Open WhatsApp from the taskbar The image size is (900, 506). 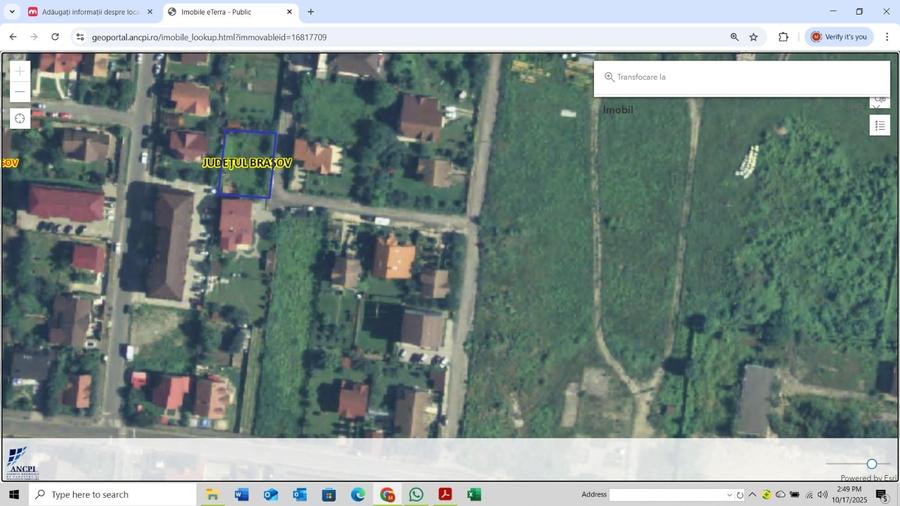(416, 495)
